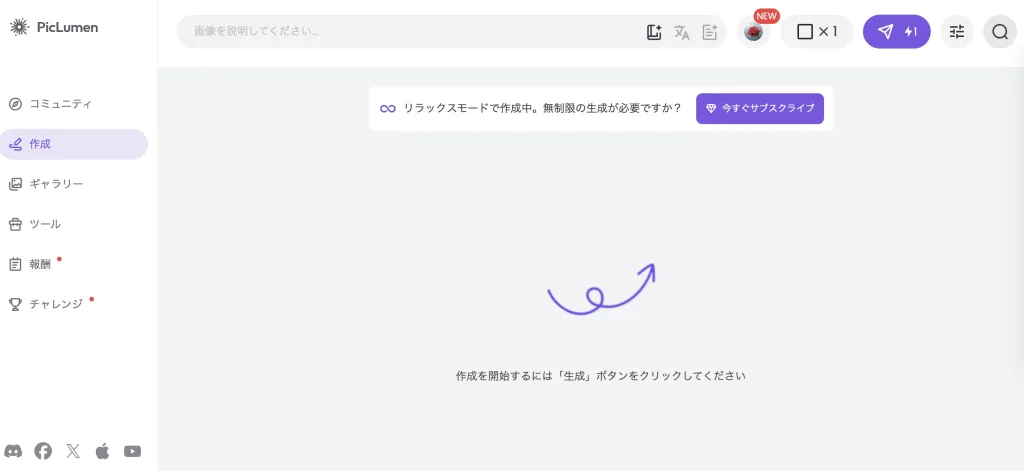Viewport: 1024px width, 471px height.
Task: Click the リラックスモードで作成中 banner text
Action: (x=542, y=108)
